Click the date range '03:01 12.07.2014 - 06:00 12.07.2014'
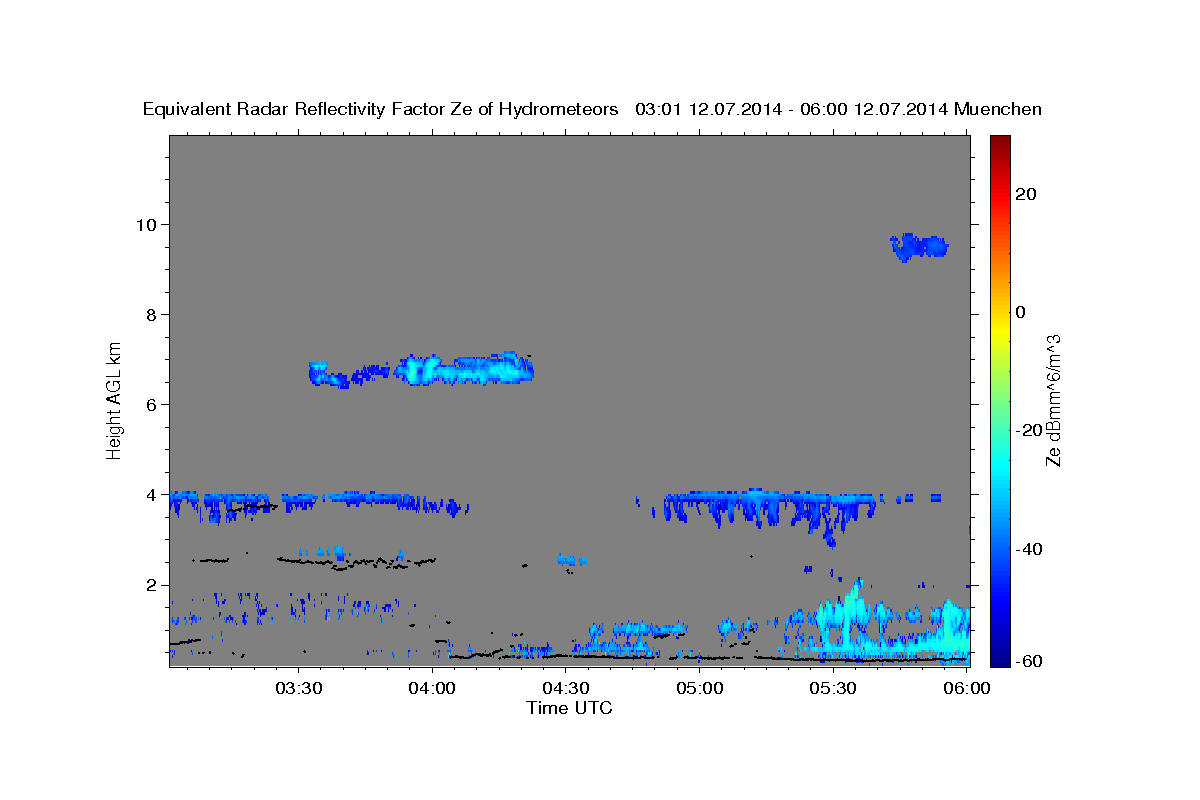This screenshot has width=1200, height=800. (791, 109)
